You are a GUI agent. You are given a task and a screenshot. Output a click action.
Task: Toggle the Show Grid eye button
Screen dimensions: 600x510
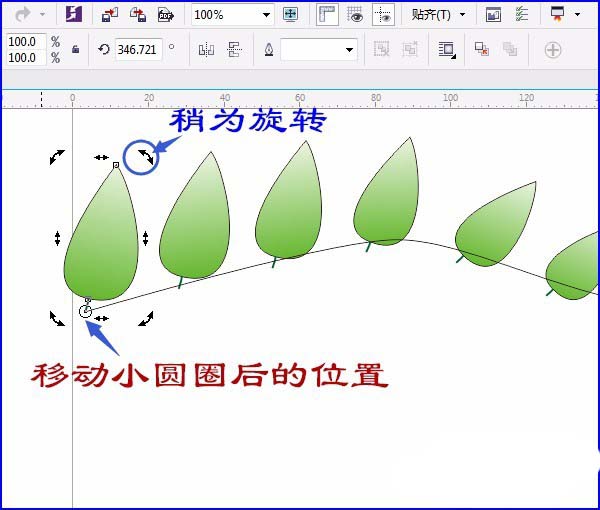355,15
